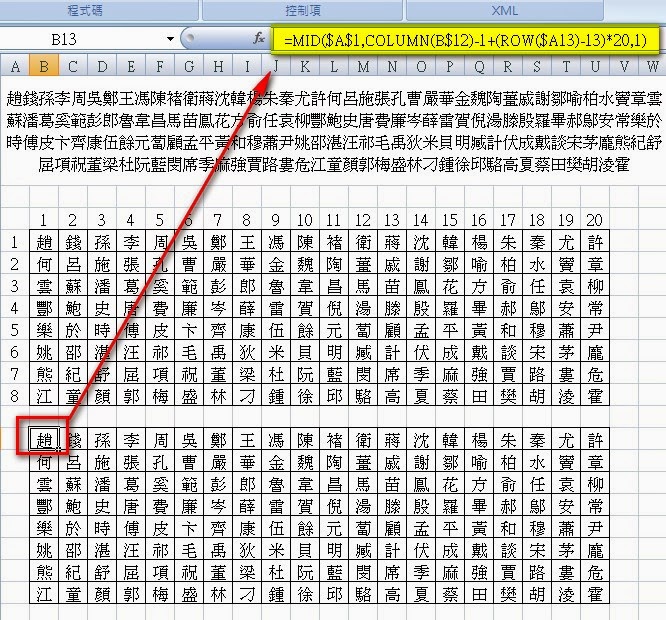Click the 控制項 ribbon group label
Image resolution: width=666 pixels, height=620 pixels.
(x=302, y=10)
